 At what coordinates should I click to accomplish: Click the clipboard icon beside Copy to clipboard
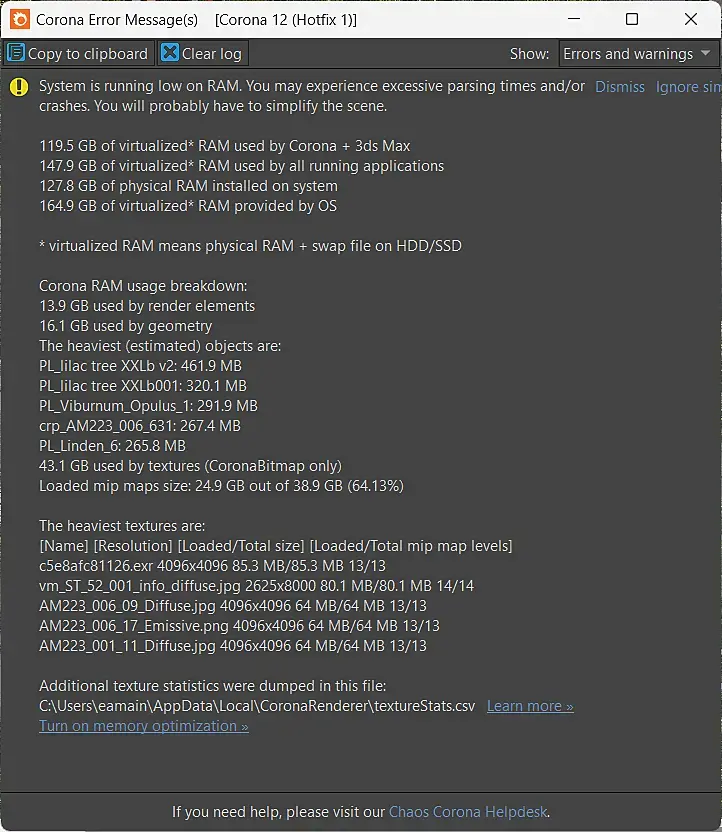(16, 54)
